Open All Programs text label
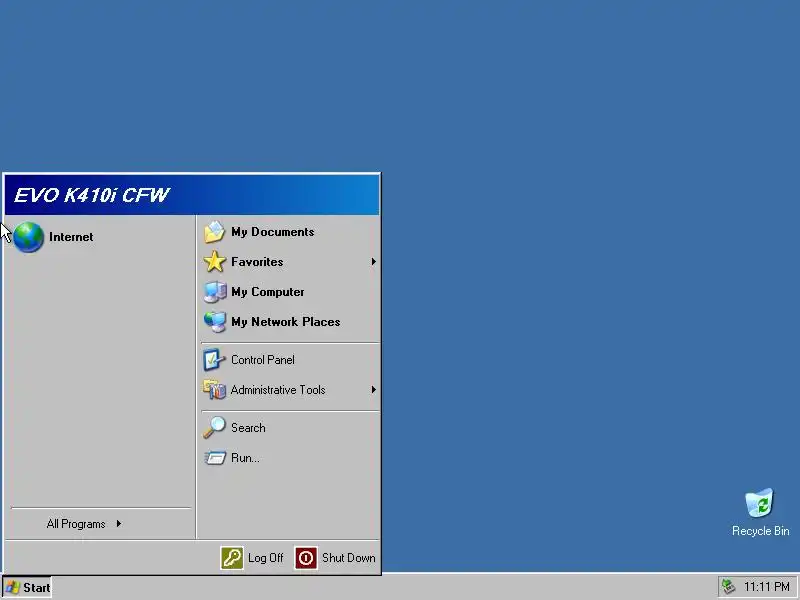Image resolution: width=800 pixels, height=600 pixels. [x=76, y=524]
